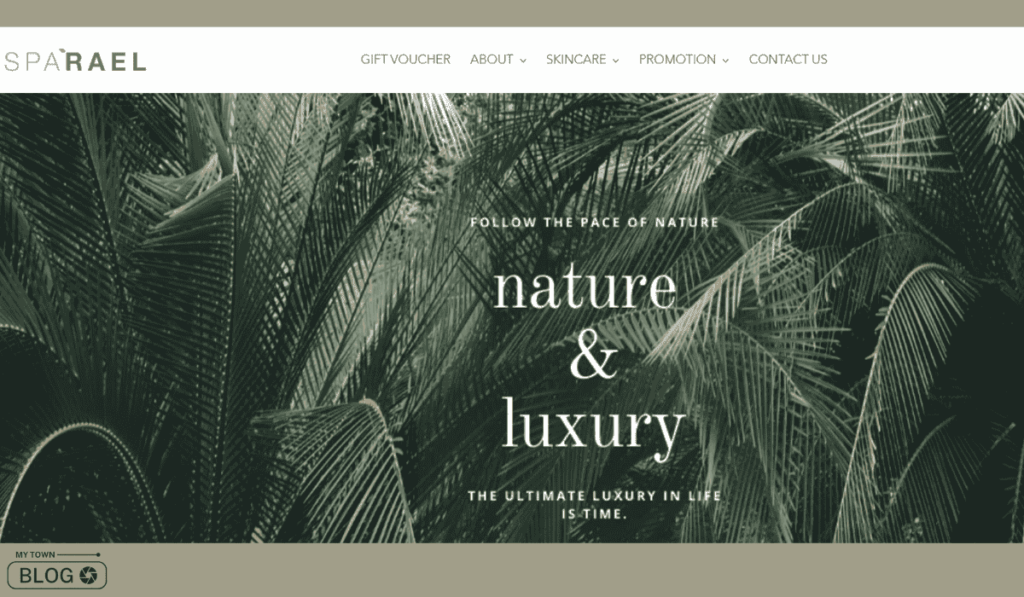The height and width of the screenshot is (597, 1024).
Task: Click the ULTIMATE LUXURY IN LIFE caption
Action: (x=594, y=504)
